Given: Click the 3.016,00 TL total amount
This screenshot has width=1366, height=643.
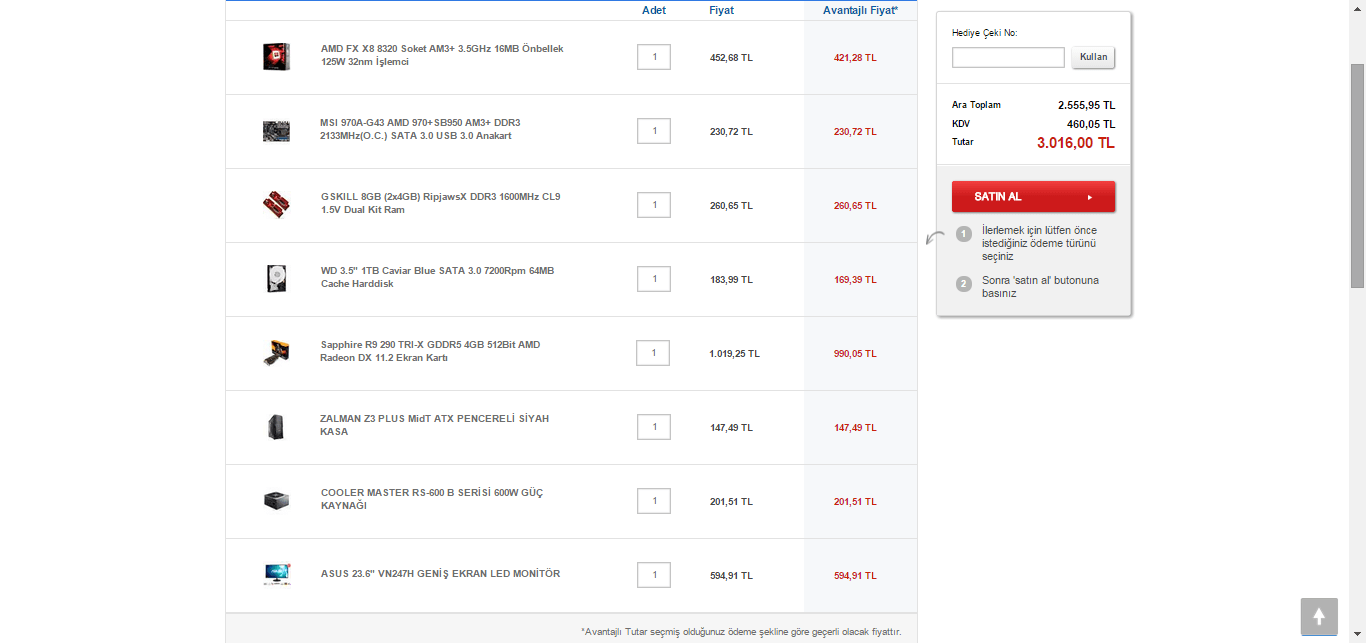Looking at the screenshot, I should point(1075,143).
